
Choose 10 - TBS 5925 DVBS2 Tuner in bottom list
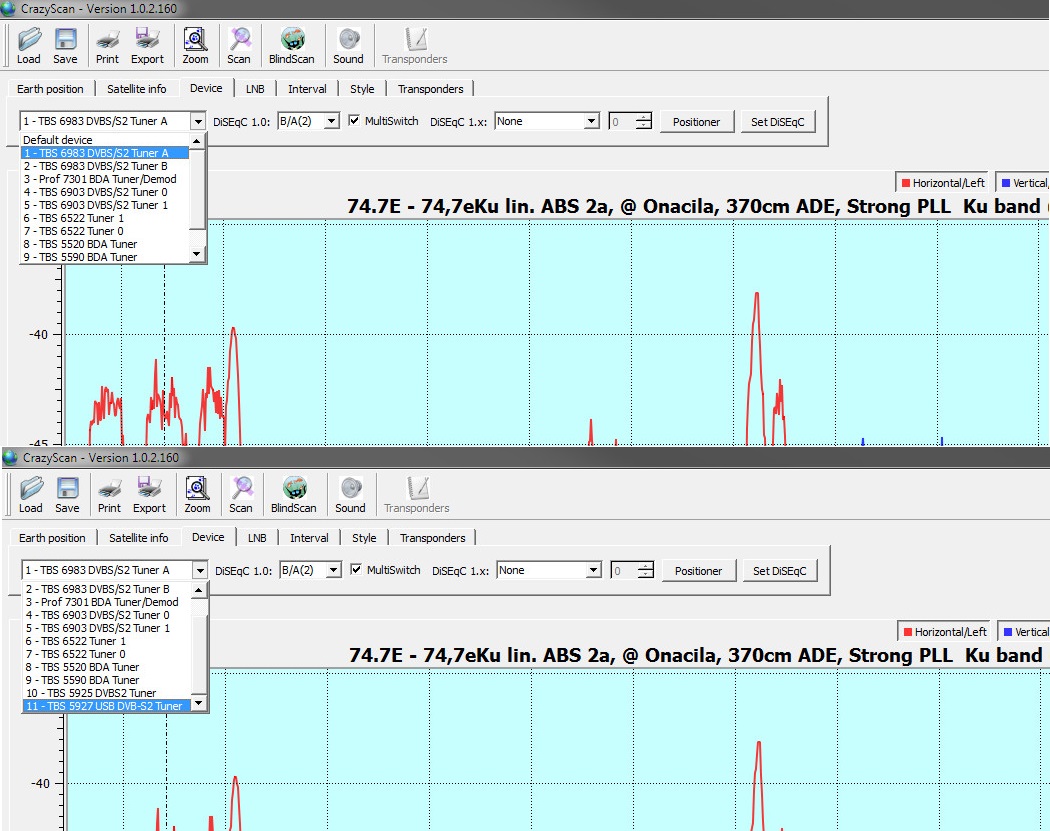107,693
